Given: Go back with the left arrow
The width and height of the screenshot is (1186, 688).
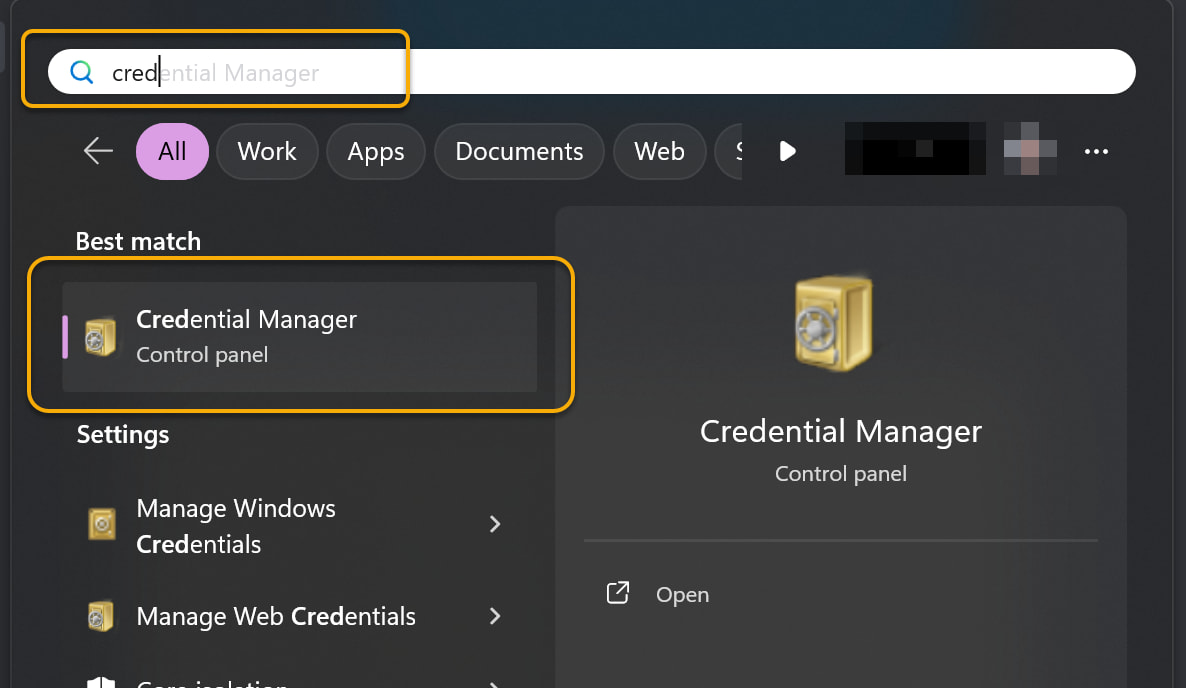Looking at the screenshot, I should 98,151.
